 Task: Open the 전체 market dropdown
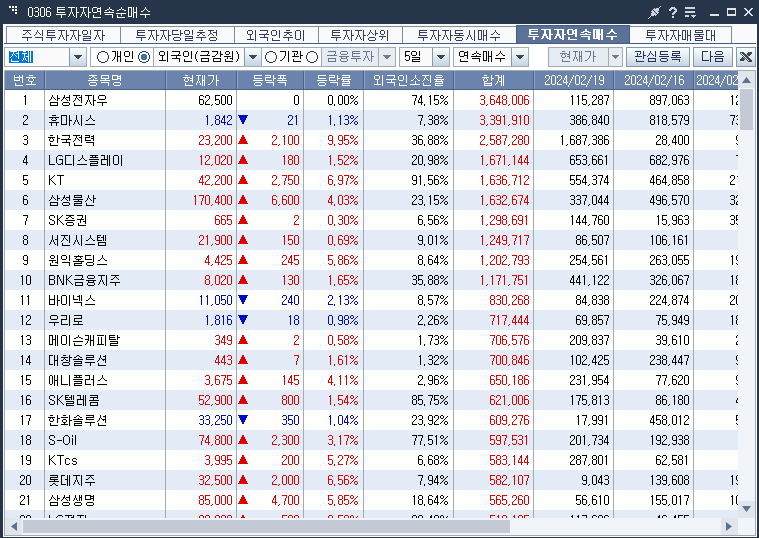(x=77, y=57)
